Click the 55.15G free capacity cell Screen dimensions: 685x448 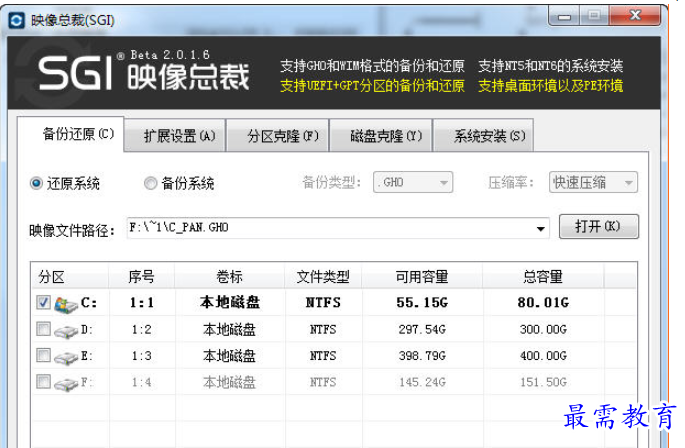tap(422, 302)
